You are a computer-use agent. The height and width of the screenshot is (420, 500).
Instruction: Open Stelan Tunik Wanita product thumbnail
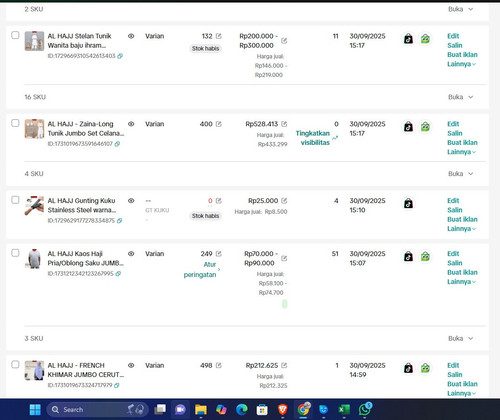34,41
